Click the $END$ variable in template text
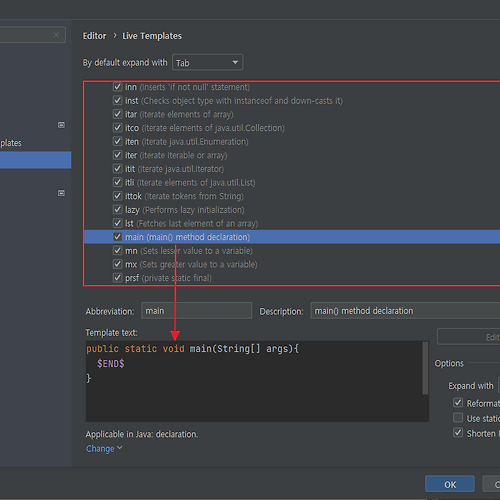Image resolution: width=500 pixels, height=500 pixels. (111, 363)
